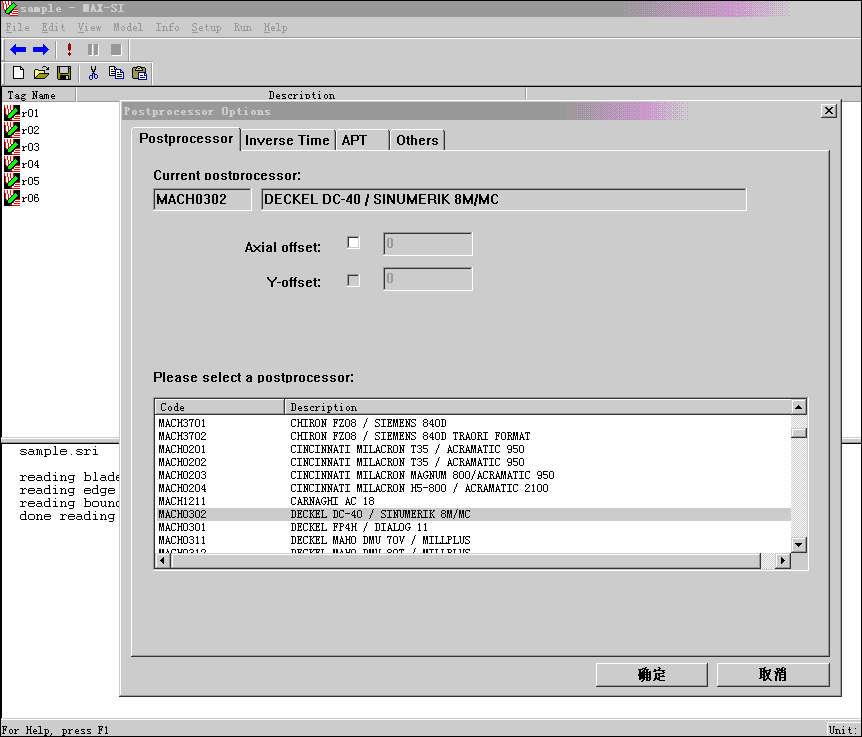Click the list's scroll up arrow

pos(799,407)
